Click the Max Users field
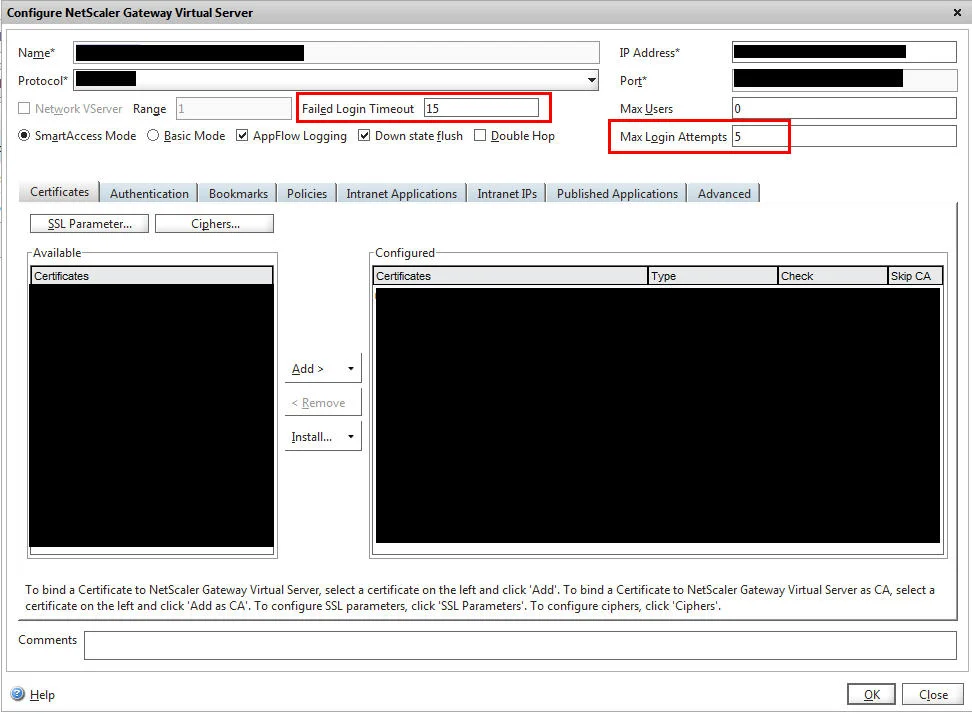 pos(844,108)
